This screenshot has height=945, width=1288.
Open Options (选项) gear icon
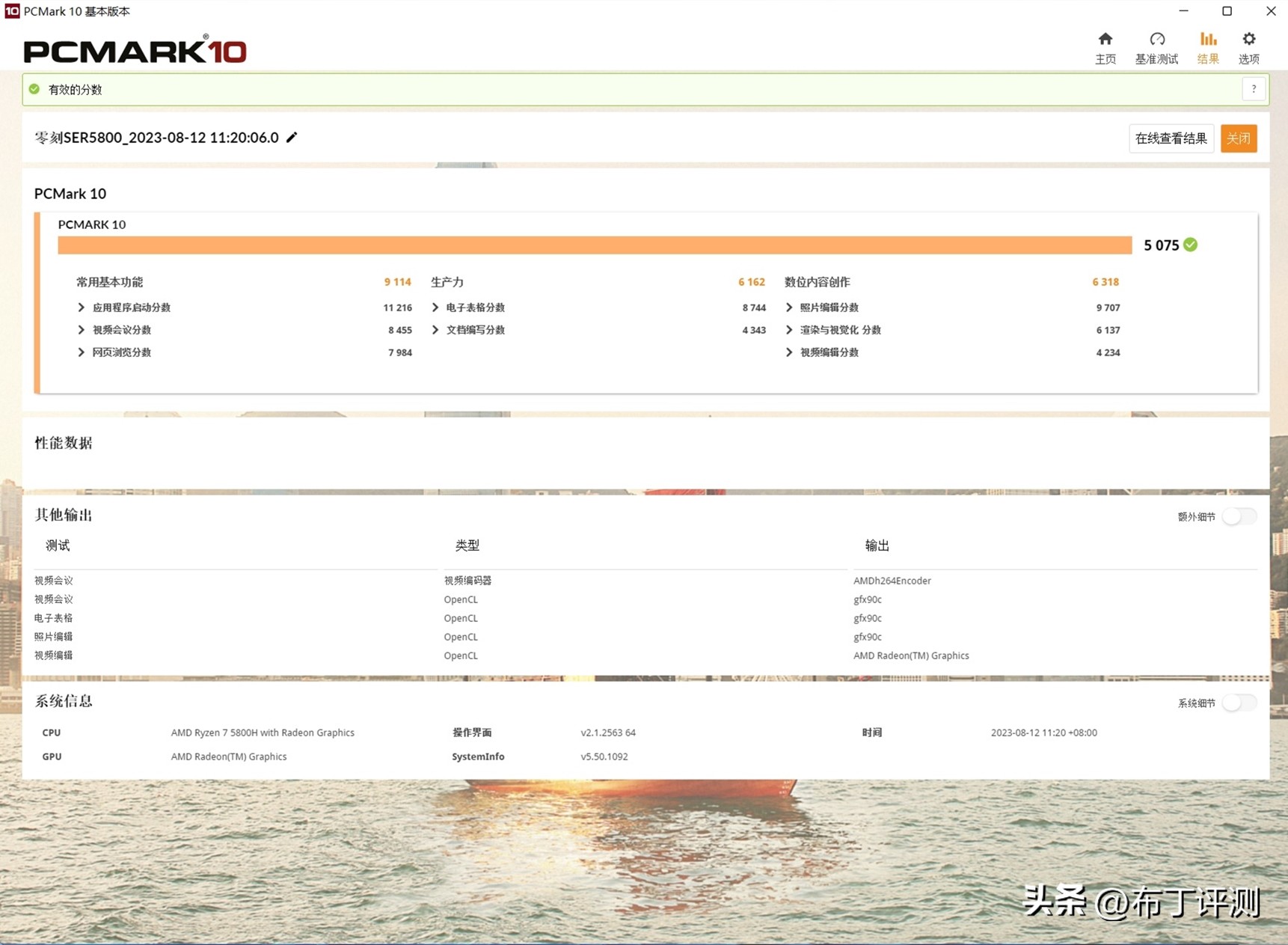coord(1248,40)
